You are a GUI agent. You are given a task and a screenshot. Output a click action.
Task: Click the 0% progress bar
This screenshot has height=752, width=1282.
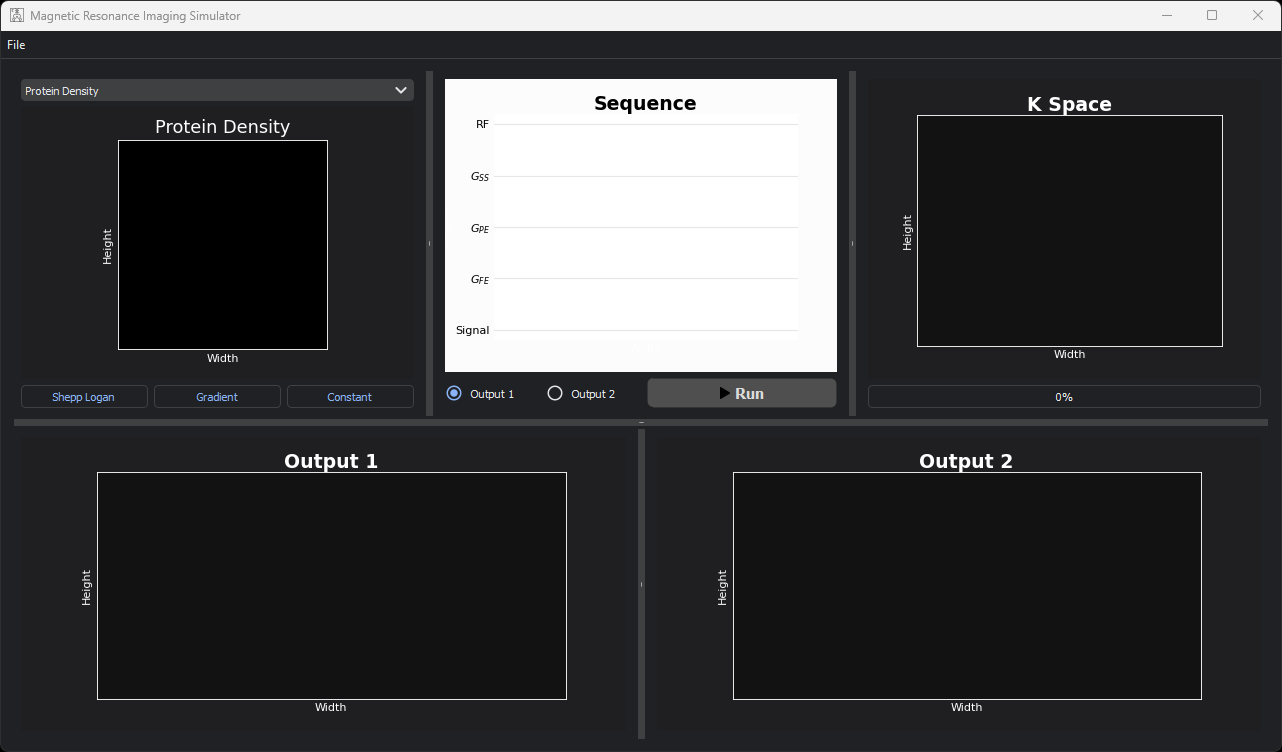1064,397
